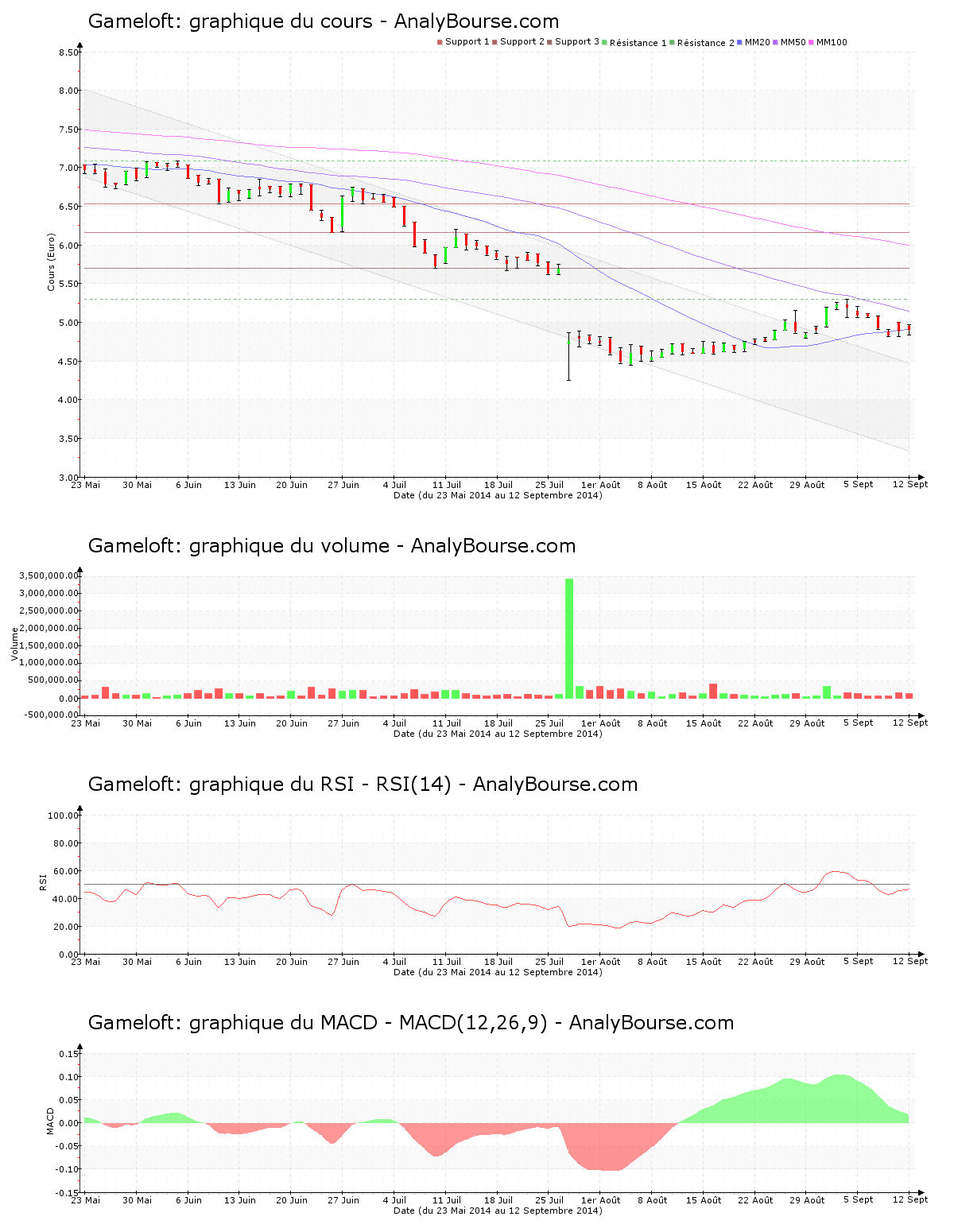
Task: Click '5 Sept' on the MACD chart axis
Action: pos(859,1199)
